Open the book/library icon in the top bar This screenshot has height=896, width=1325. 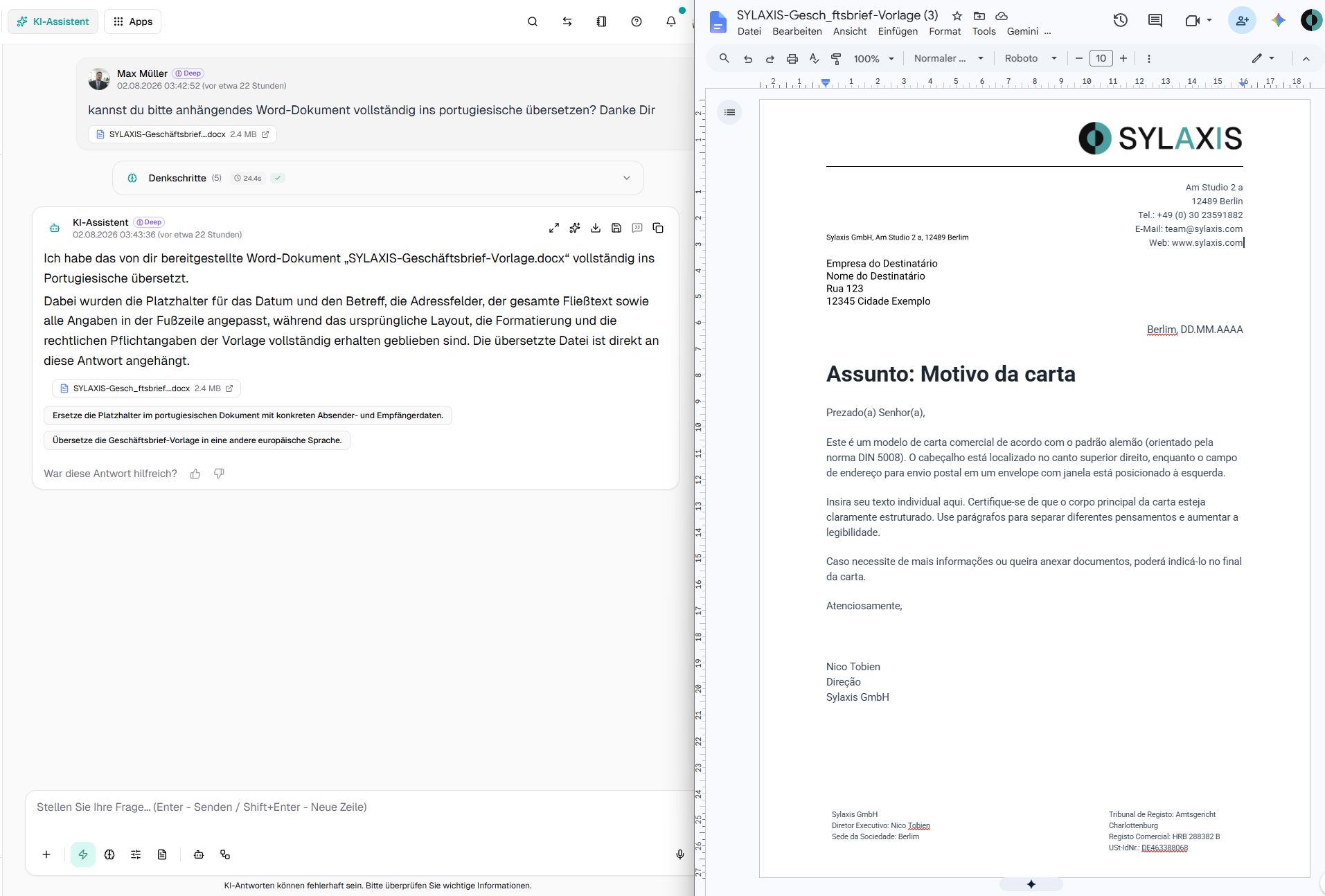tap(601, 21)
